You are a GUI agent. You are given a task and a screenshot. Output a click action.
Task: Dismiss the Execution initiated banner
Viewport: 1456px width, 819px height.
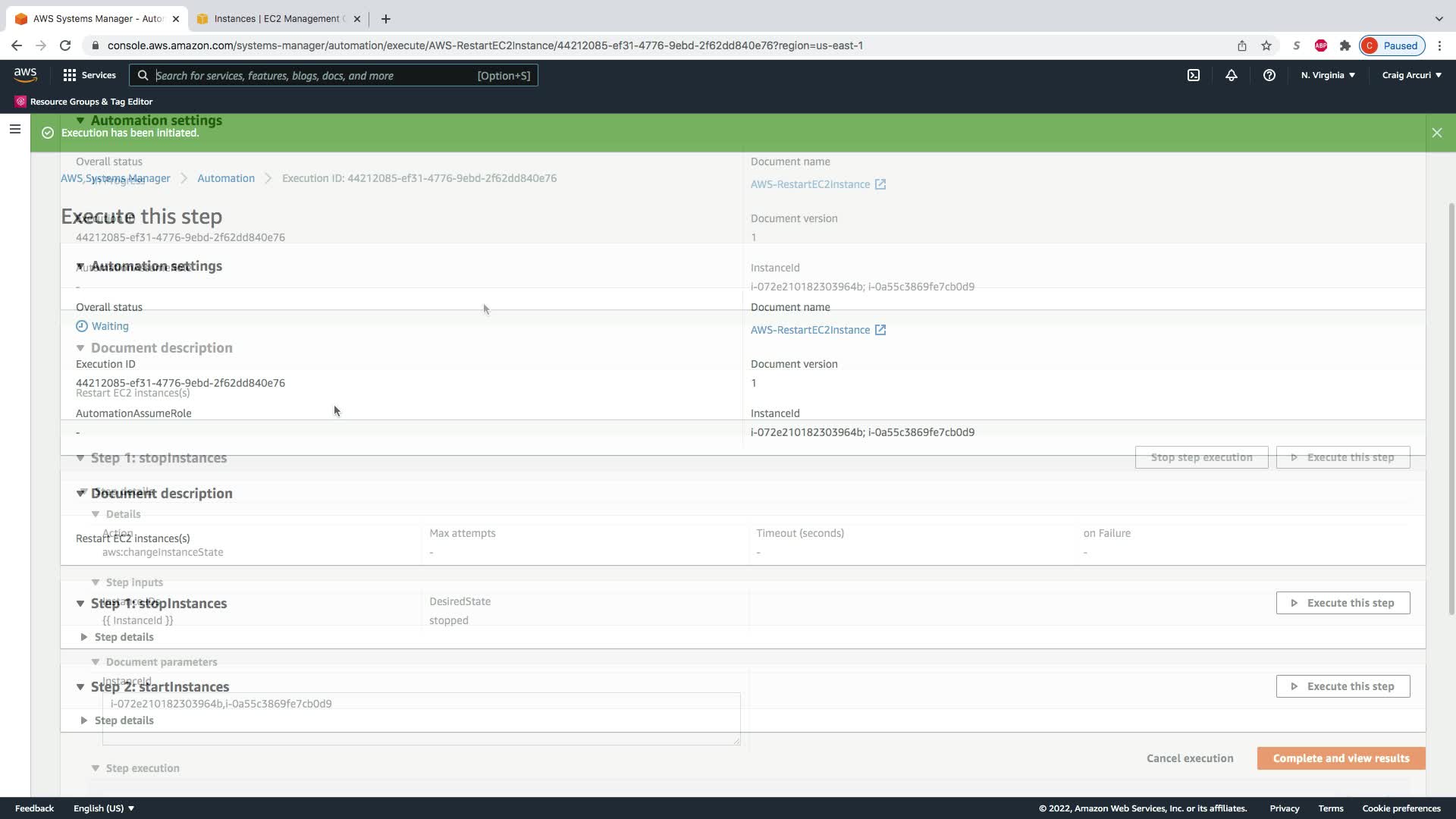(1436, 133)
